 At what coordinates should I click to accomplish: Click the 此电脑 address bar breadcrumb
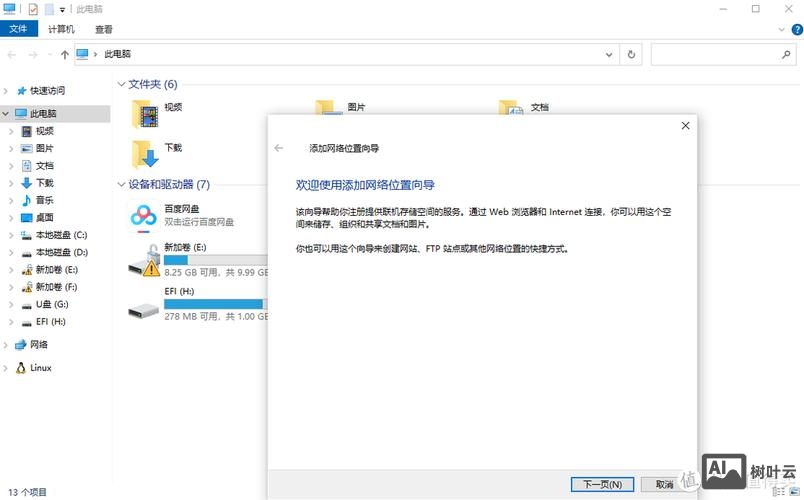pyautogui.click(x=117, y=54)
